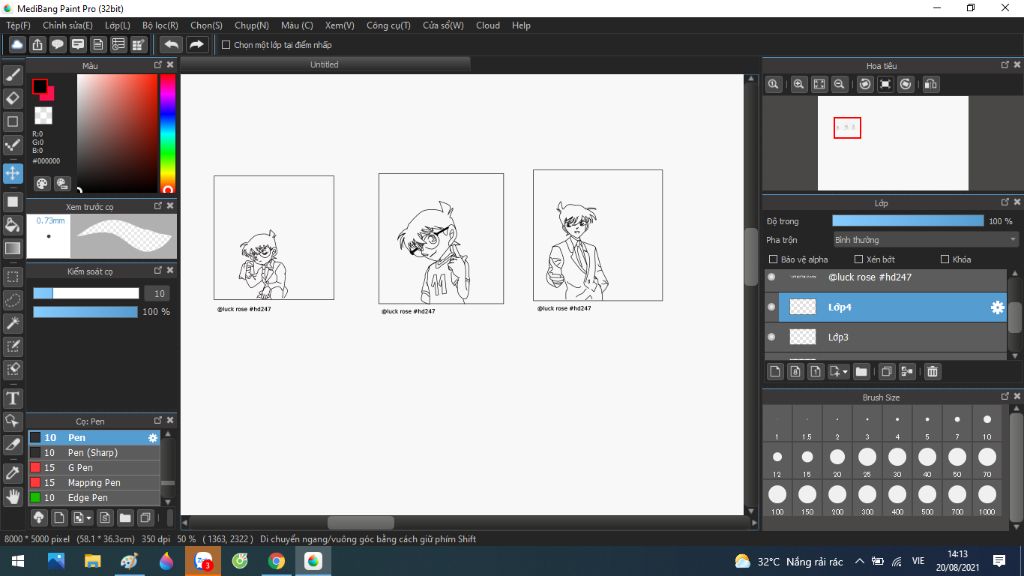Open the Công cụ(T) menu

pyautogui.click(x=388, y=25)
